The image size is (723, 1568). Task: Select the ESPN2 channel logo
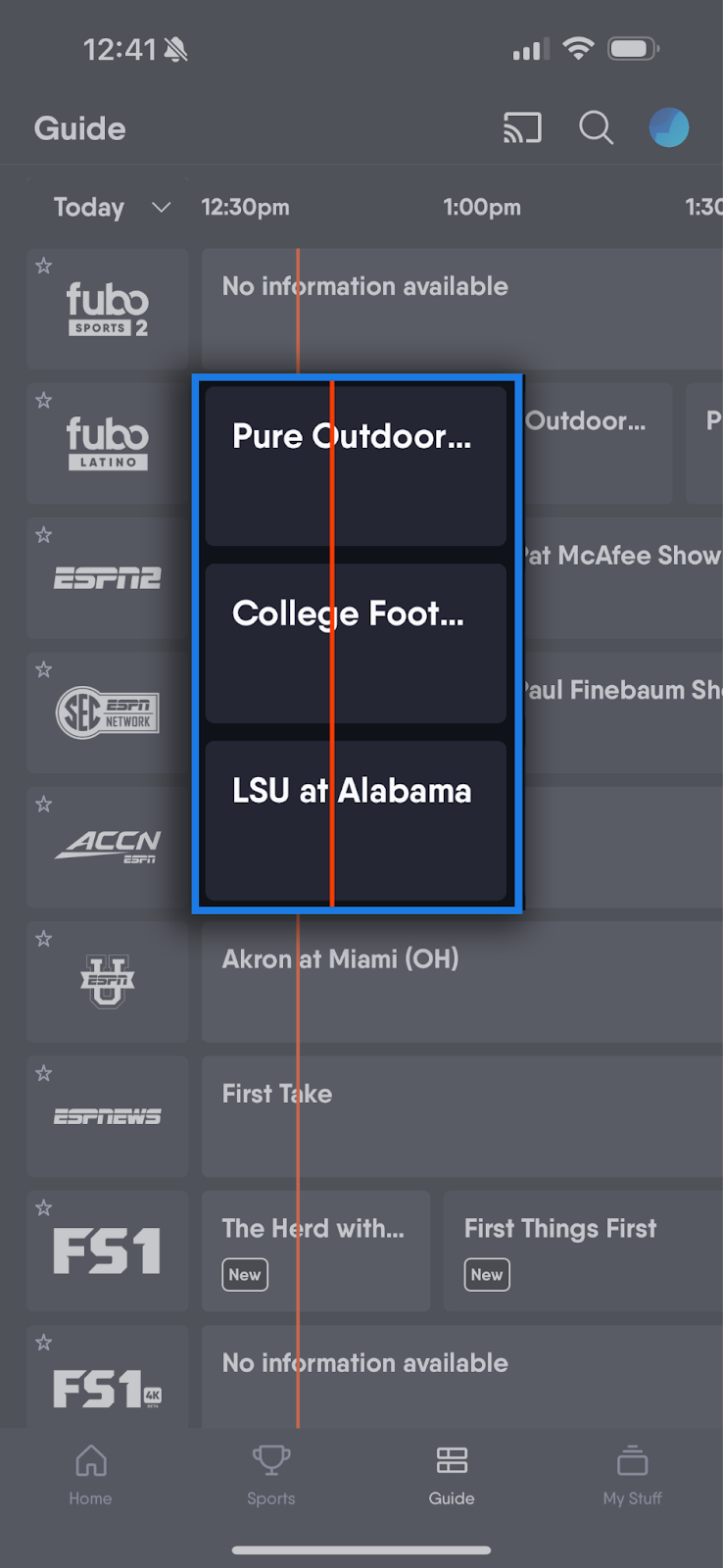[x=108, y=579]
